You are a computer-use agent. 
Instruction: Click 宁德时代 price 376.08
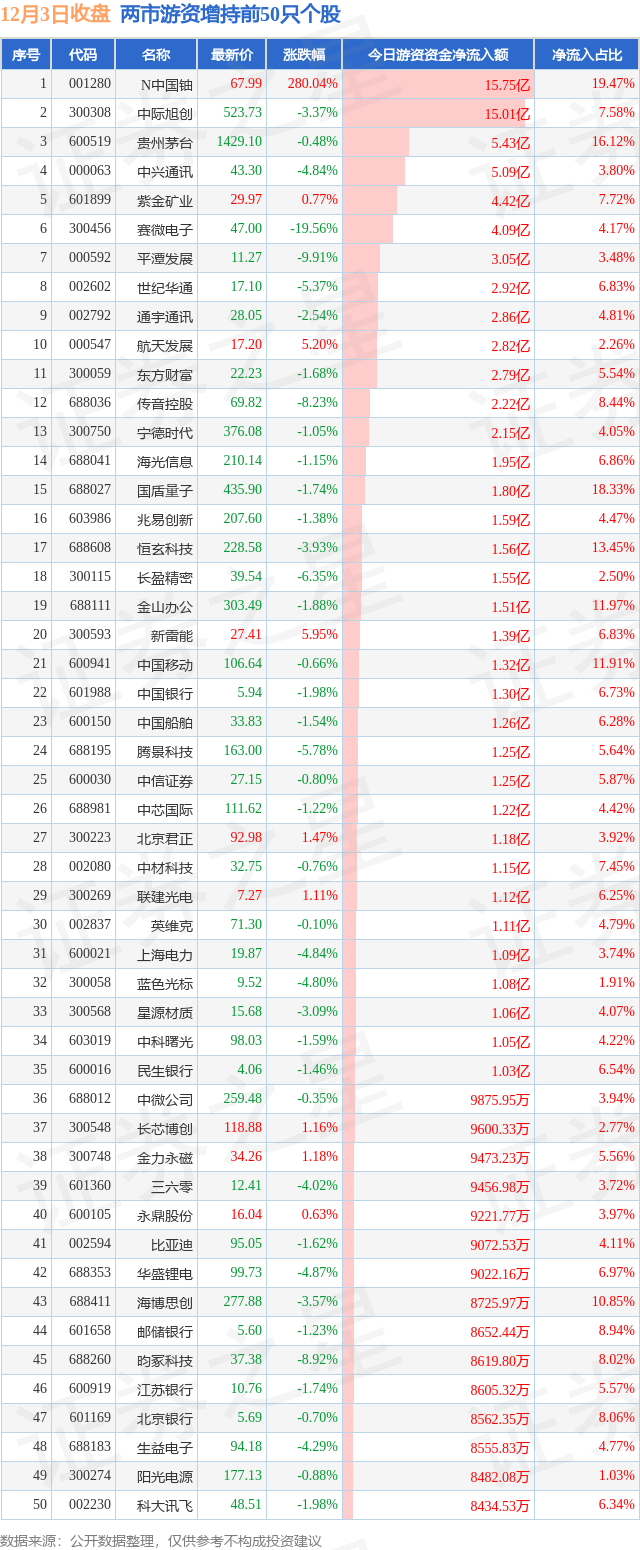243,432
